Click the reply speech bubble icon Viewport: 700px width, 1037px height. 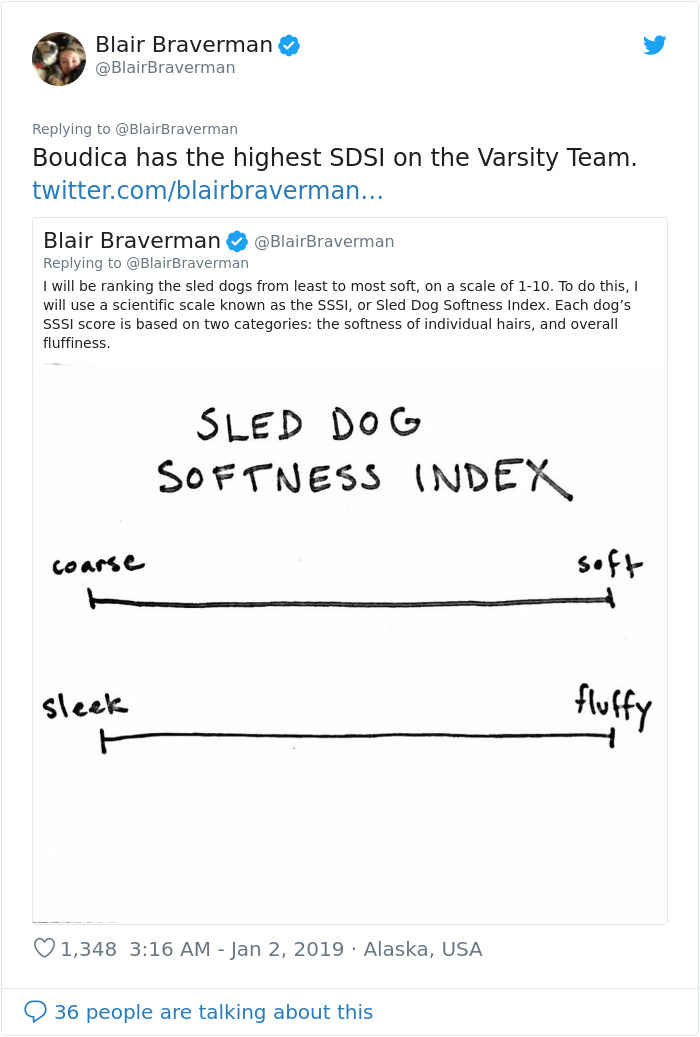(x=38, y=1013)
